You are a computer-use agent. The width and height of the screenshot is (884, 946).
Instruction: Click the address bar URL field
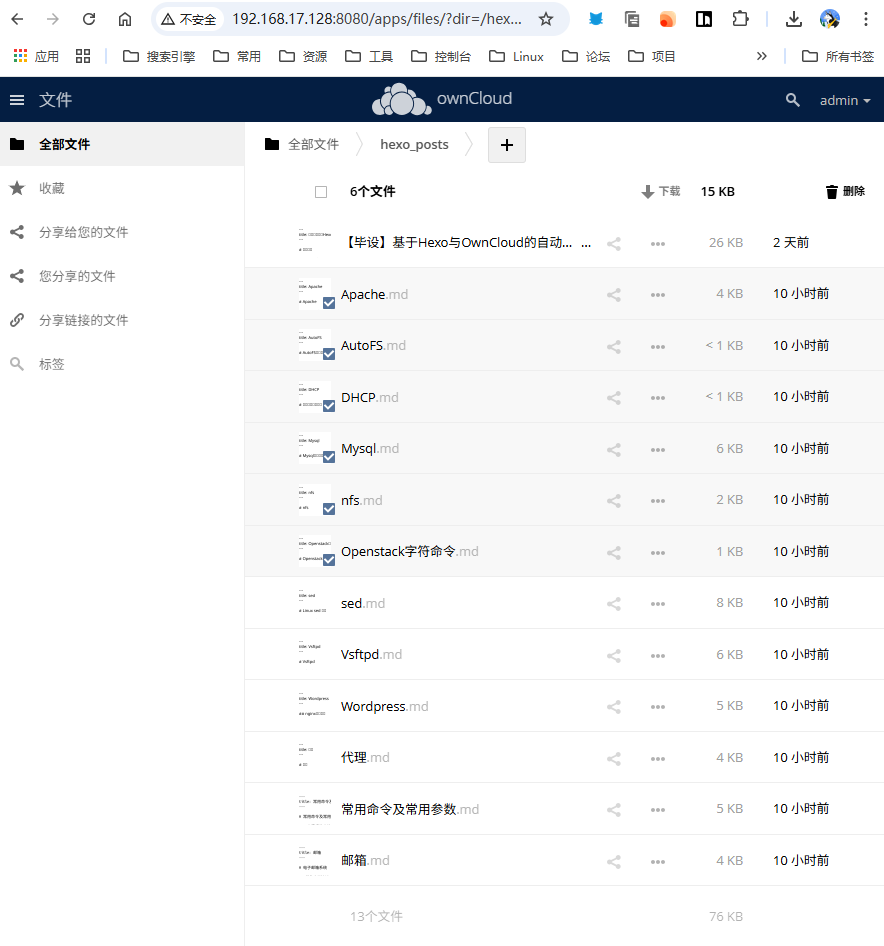tap(377, 19)
